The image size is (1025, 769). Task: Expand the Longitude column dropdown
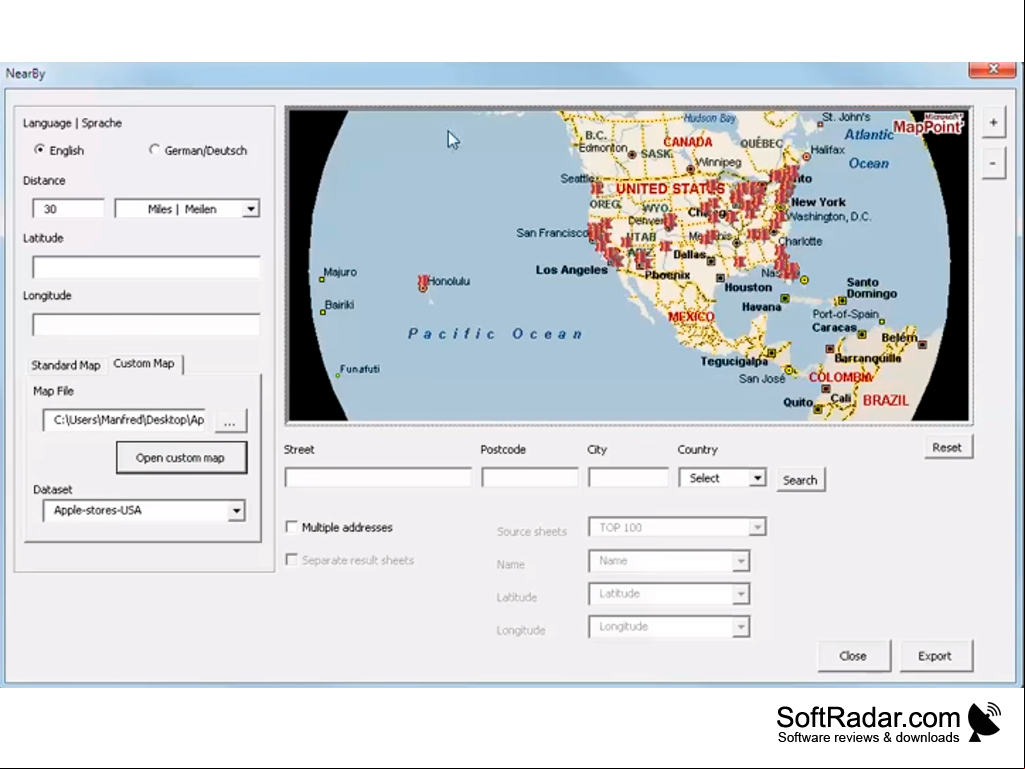[741, 626]
